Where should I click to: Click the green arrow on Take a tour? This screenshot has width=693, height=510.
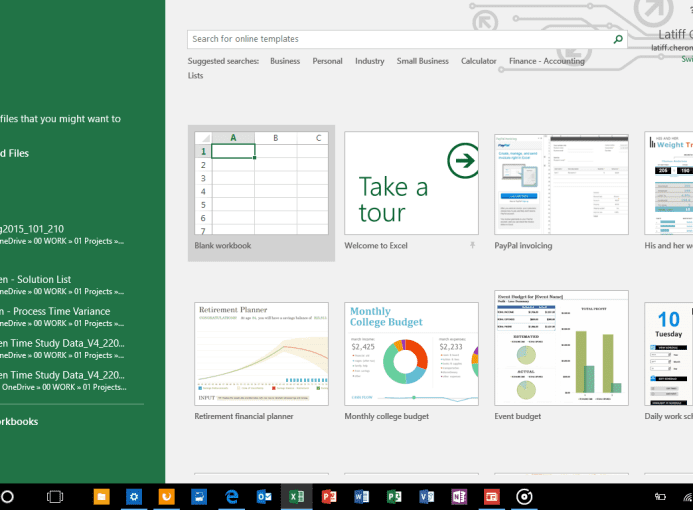[x=463, y=160]
